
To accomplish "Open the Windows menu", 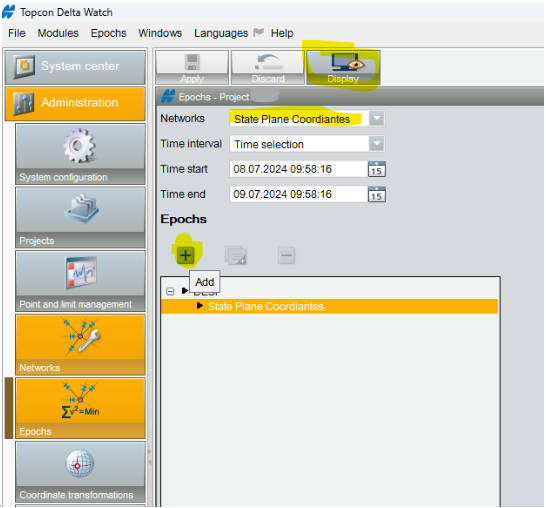I will click(160, 33).
